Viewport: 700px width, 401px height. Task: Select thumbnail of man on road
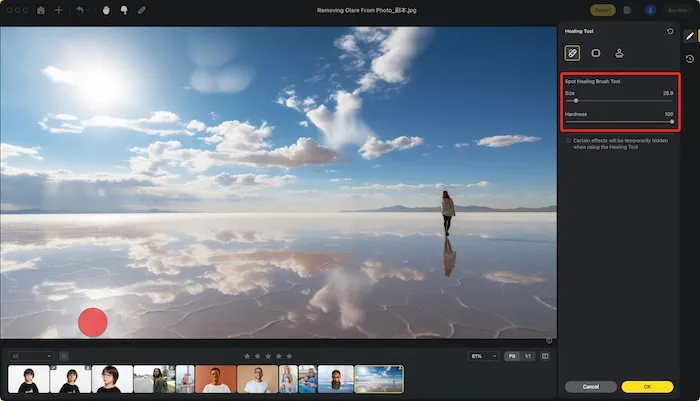[x=154, y=379]
